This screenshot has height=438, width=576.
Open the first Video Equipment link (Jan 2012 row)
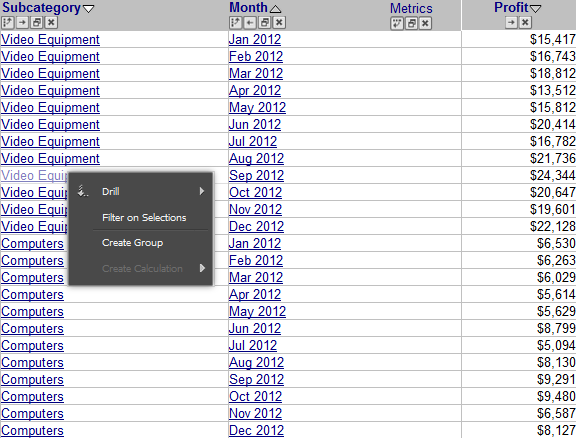(50, 39)
